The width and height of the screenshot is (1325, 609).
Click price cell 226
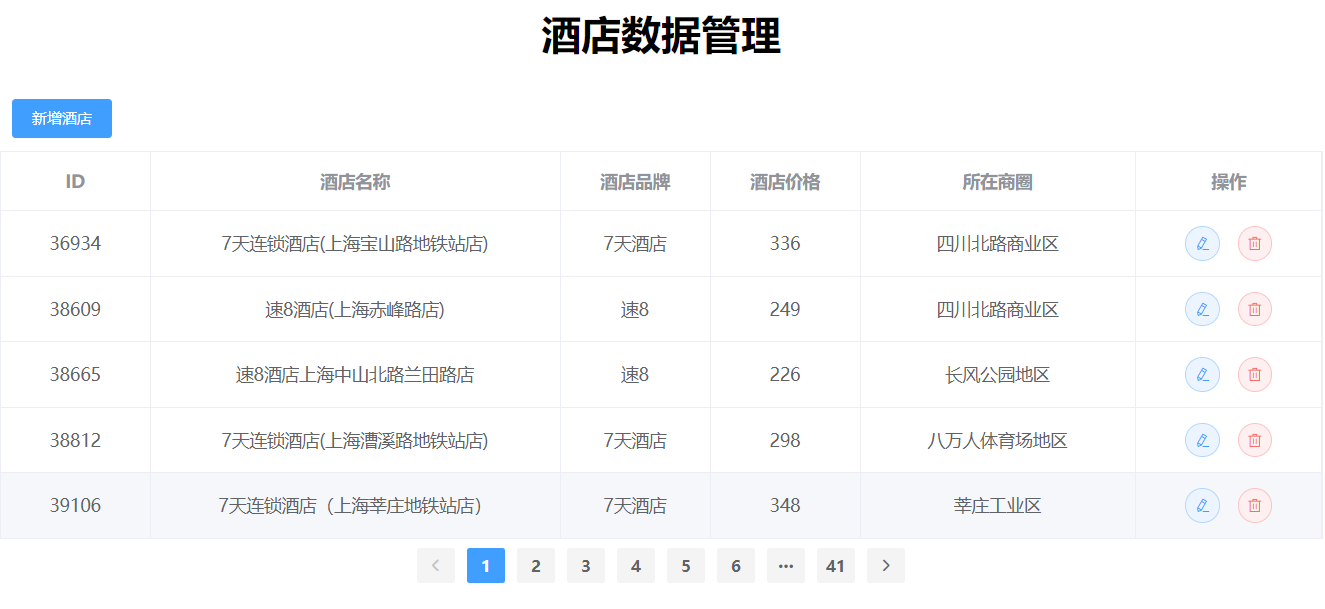coord(785,375)
